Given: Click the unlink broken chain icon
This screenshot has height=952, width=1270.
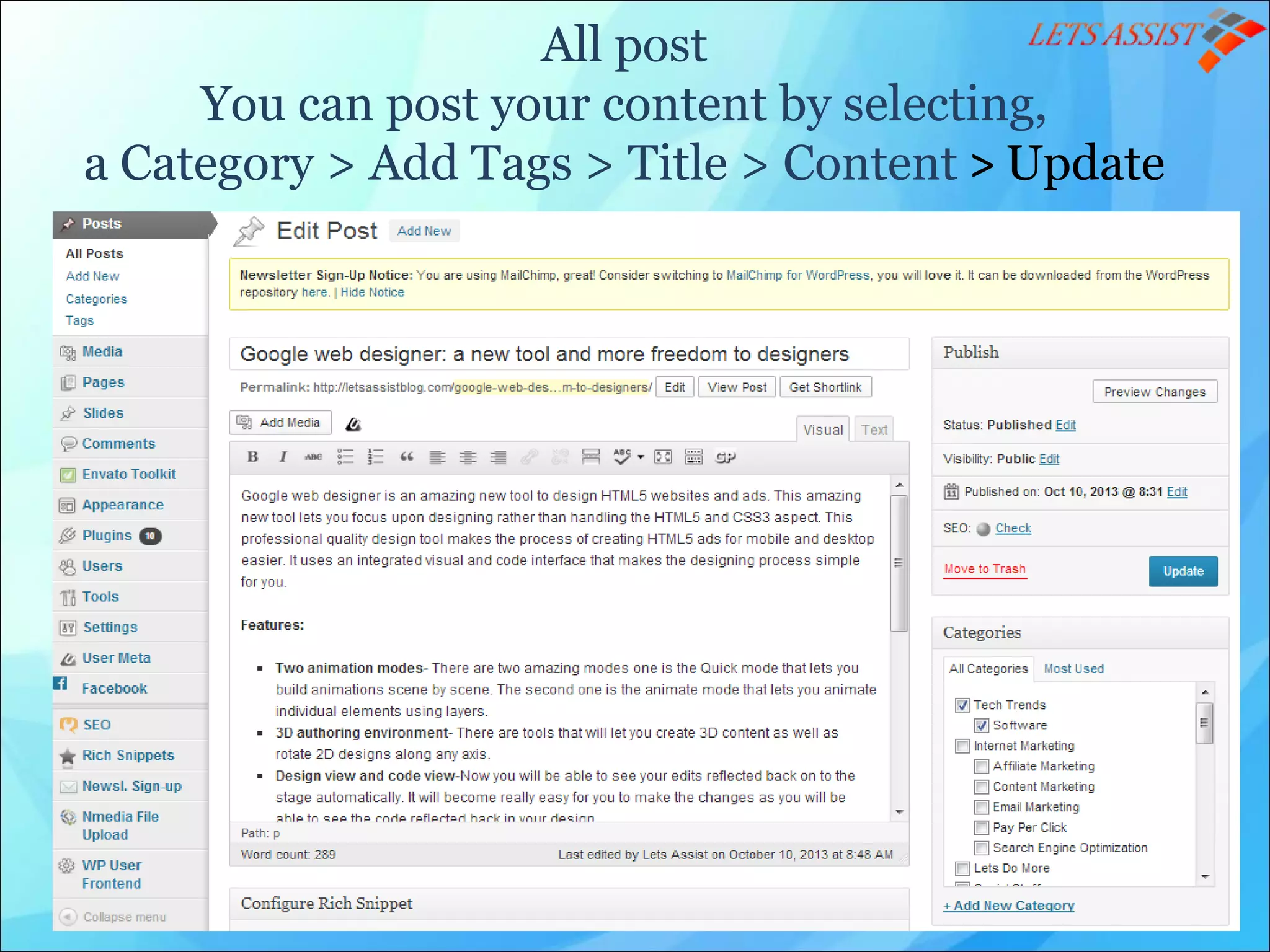Looking at the screenshot, I should click(x=560, y=457).
